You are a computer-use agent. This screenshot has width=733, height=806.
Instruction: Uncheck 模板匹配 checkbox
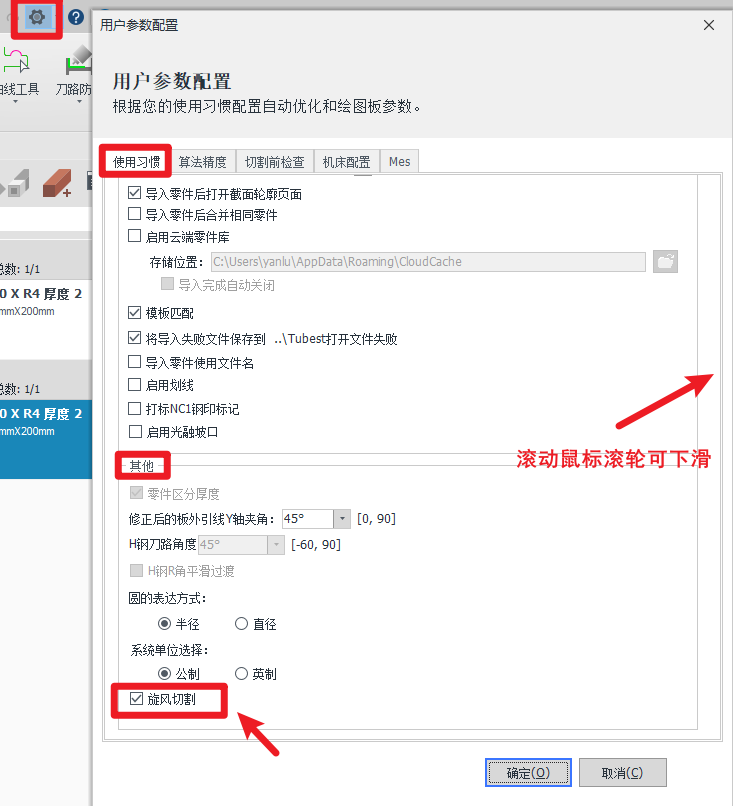(134, 312)
